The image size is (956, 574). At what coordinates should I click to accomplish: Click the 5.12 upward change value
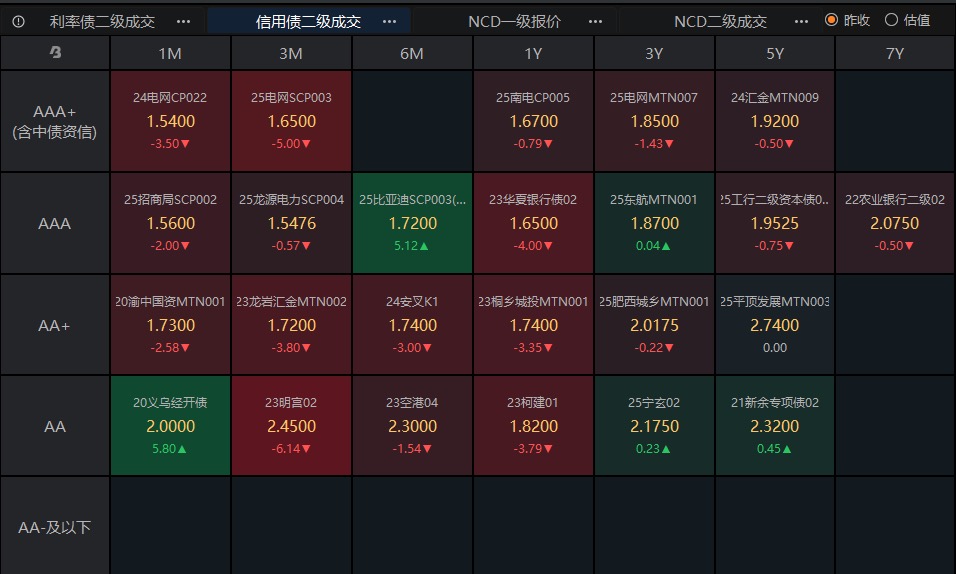(411, 245)
